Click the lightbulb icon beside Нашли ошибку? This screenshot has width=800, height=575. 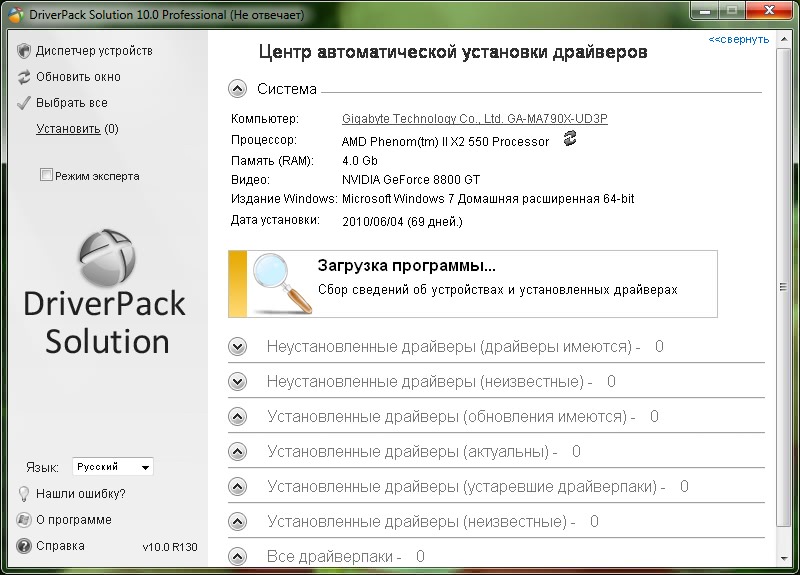[x=23, y=493]
